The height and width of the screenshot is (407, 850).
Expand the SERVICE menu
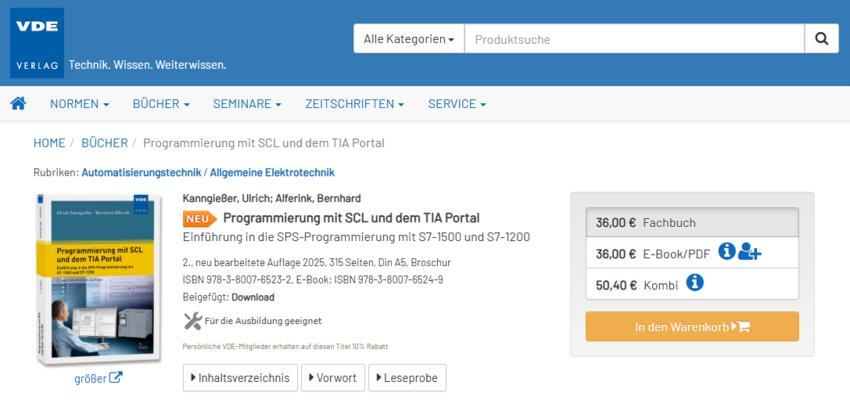[x=457, y=104]
